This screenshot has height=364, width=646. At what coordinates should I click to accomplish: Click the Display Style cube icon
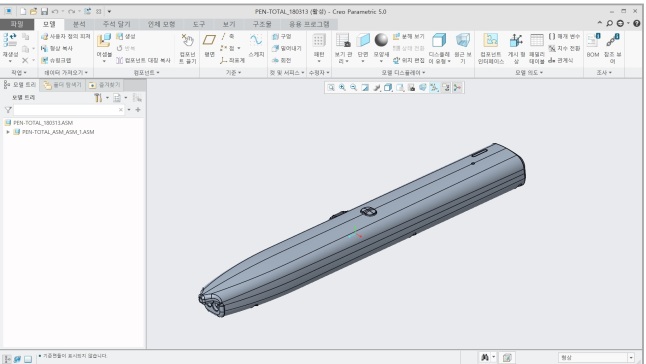[x=439, y=40]
